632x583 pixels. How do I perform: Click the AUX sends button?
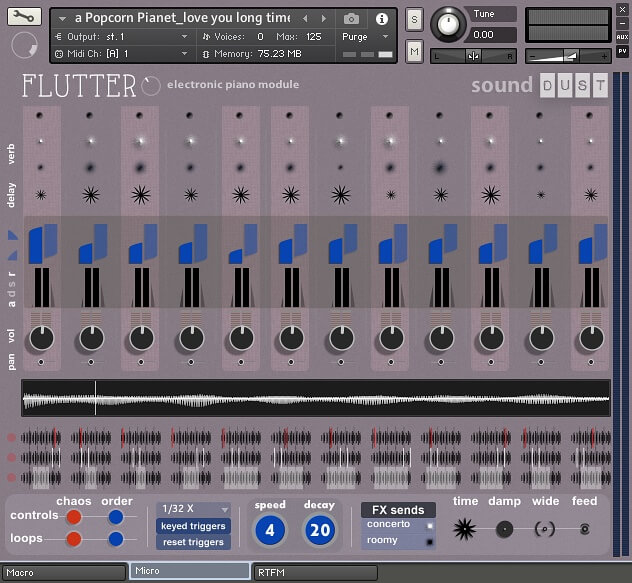pyautogui.click(x=622, y=37)
